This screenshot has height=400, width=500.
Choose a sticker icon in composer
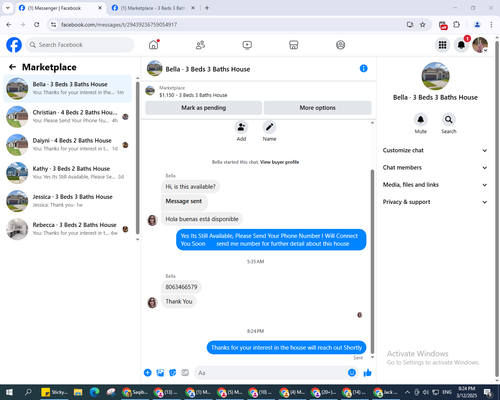(x=173, y=373)
